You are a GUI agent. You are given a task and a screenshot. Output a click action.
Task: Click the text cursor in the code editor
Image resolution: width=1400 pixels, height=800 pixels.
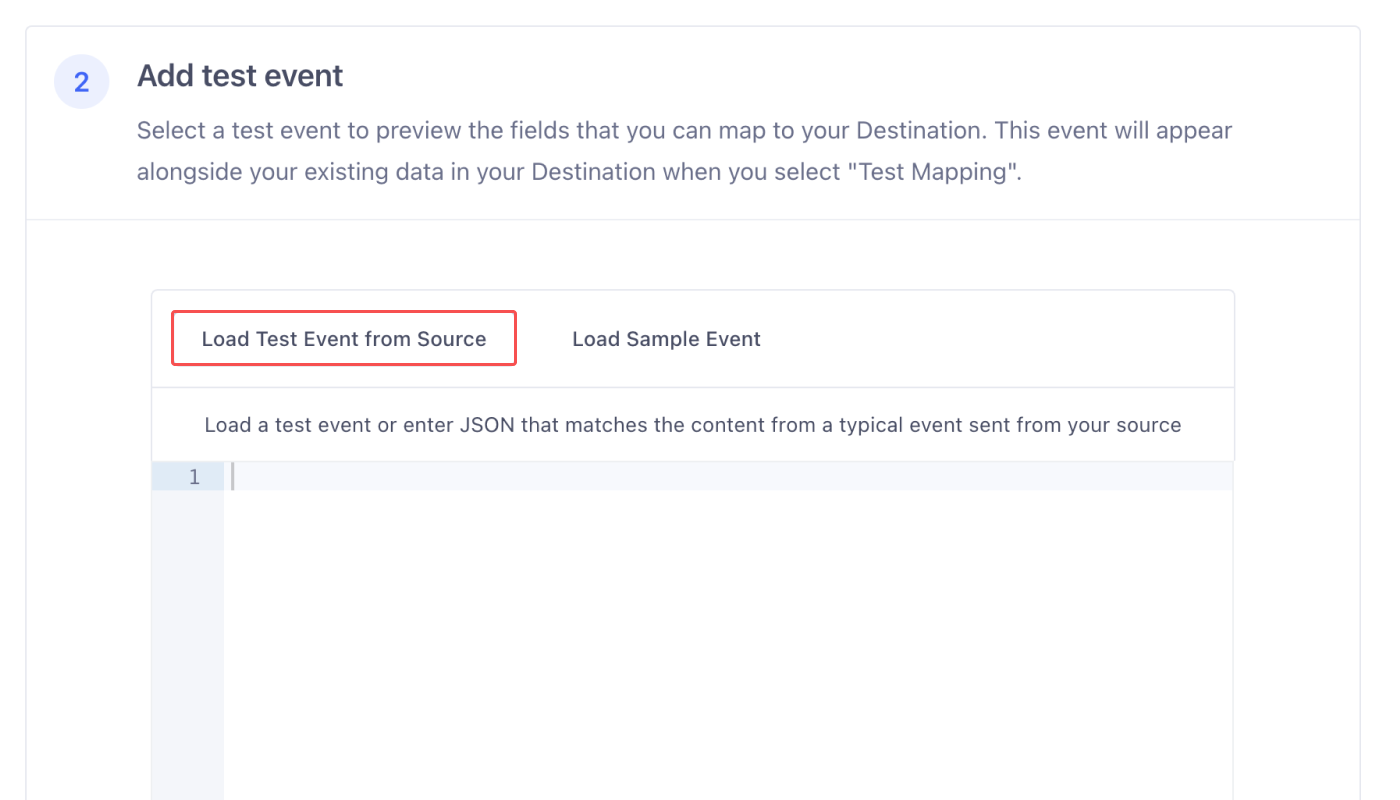232,477
